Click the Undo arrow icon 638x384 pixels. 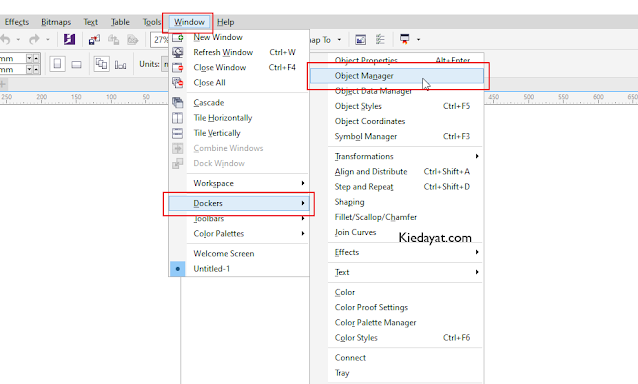5,39
